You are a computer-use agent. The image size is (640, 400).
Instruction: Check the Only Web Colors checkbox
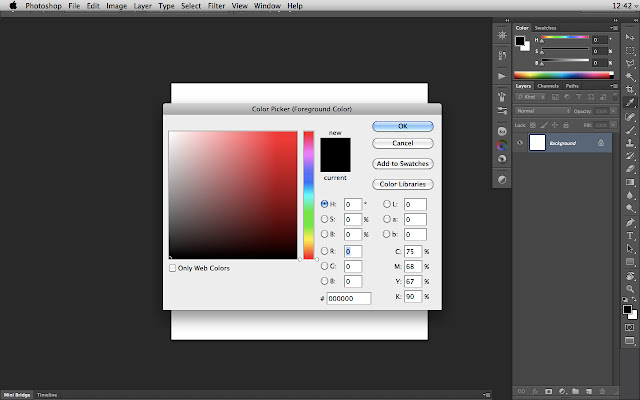[173, 268]
